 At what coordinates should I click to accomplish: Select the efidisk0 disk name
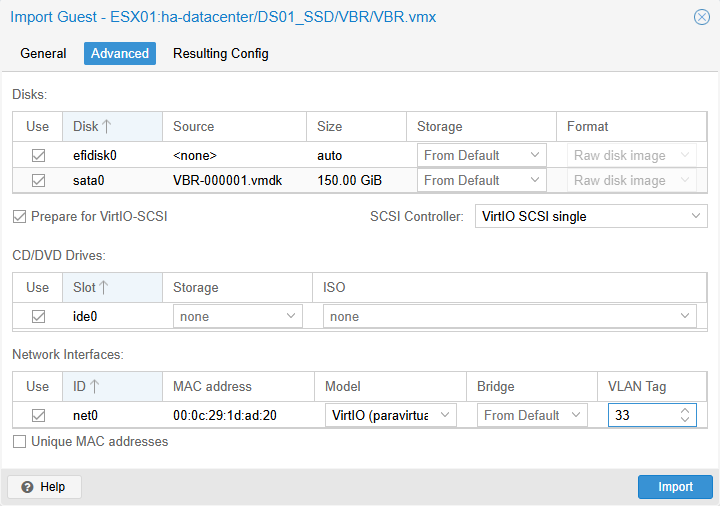tap(95, 156)
